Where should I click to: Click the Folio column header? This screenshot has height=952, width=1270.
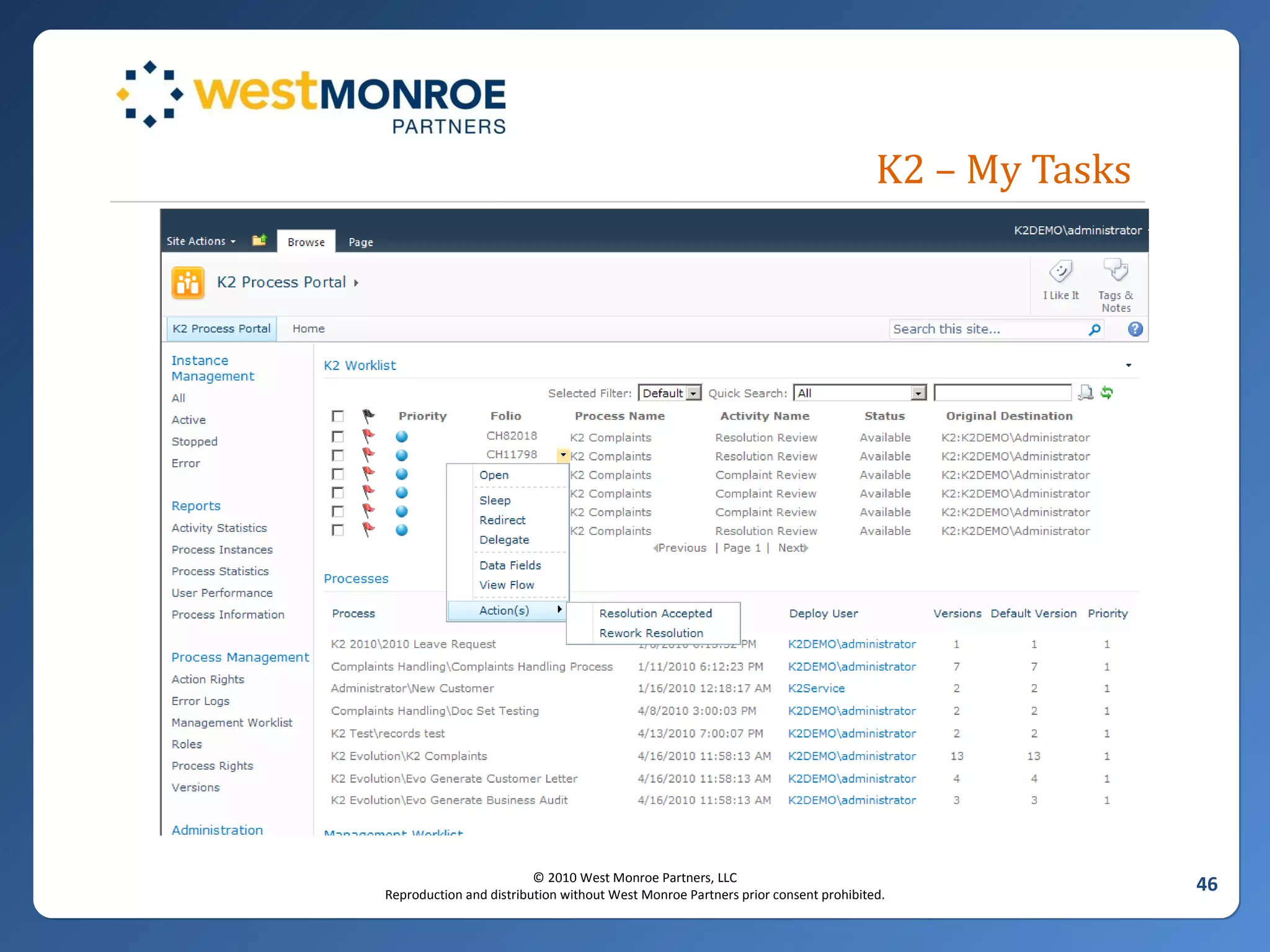point(506,416)
